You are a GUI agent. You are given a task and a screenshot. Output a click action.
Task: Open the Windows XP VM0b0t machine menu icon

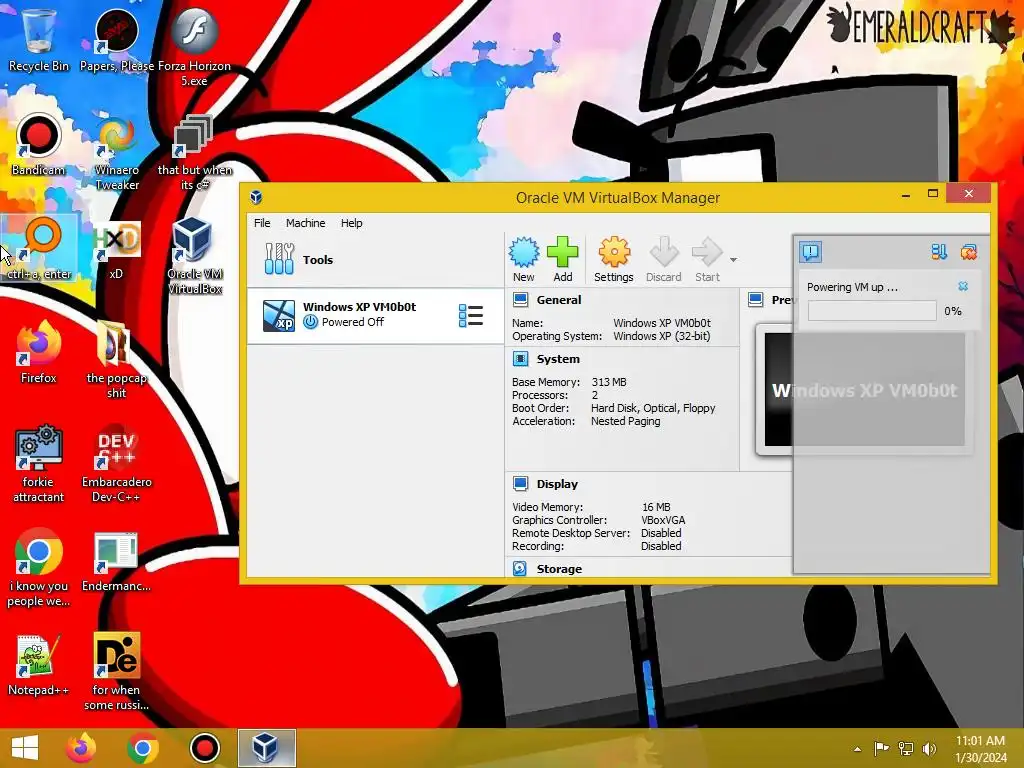coord(471,315)
